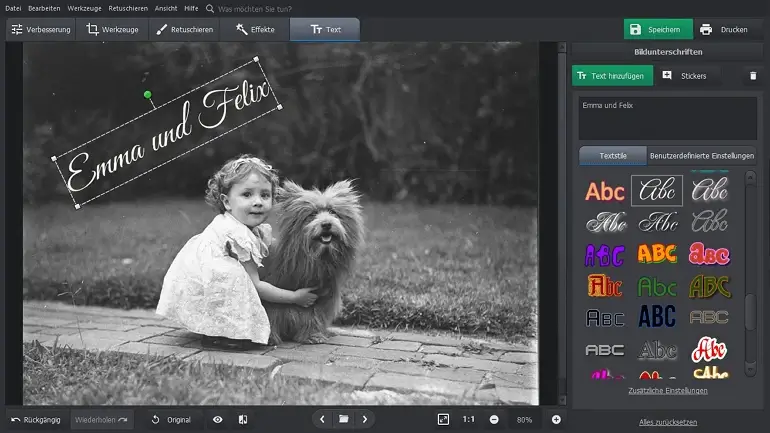The height and width of the screenshot is (433, 770).
Task: Go to previous photo arrow
Action: (x=322, y=419)
